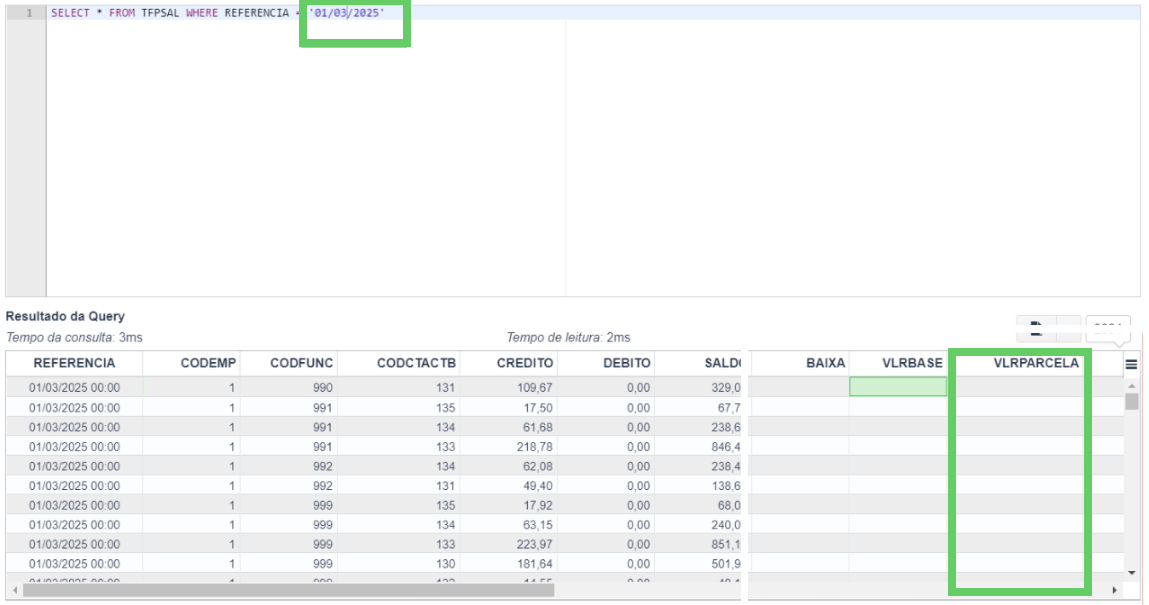
Task: Select the SALDO cell 851,1
Action: click(x=698, y=544)
